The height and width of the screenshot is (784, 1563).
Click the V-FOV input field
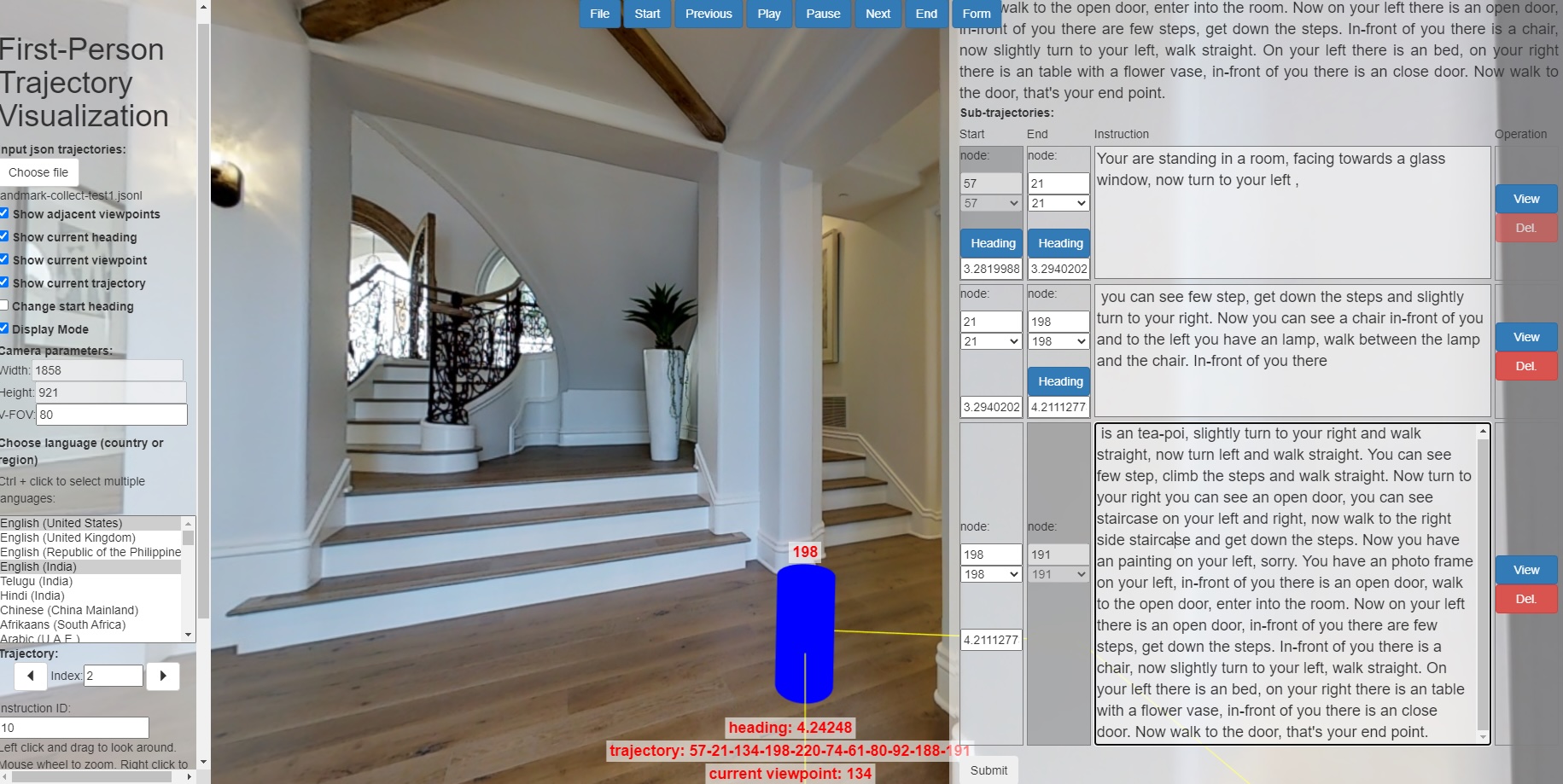pos(111,415)
